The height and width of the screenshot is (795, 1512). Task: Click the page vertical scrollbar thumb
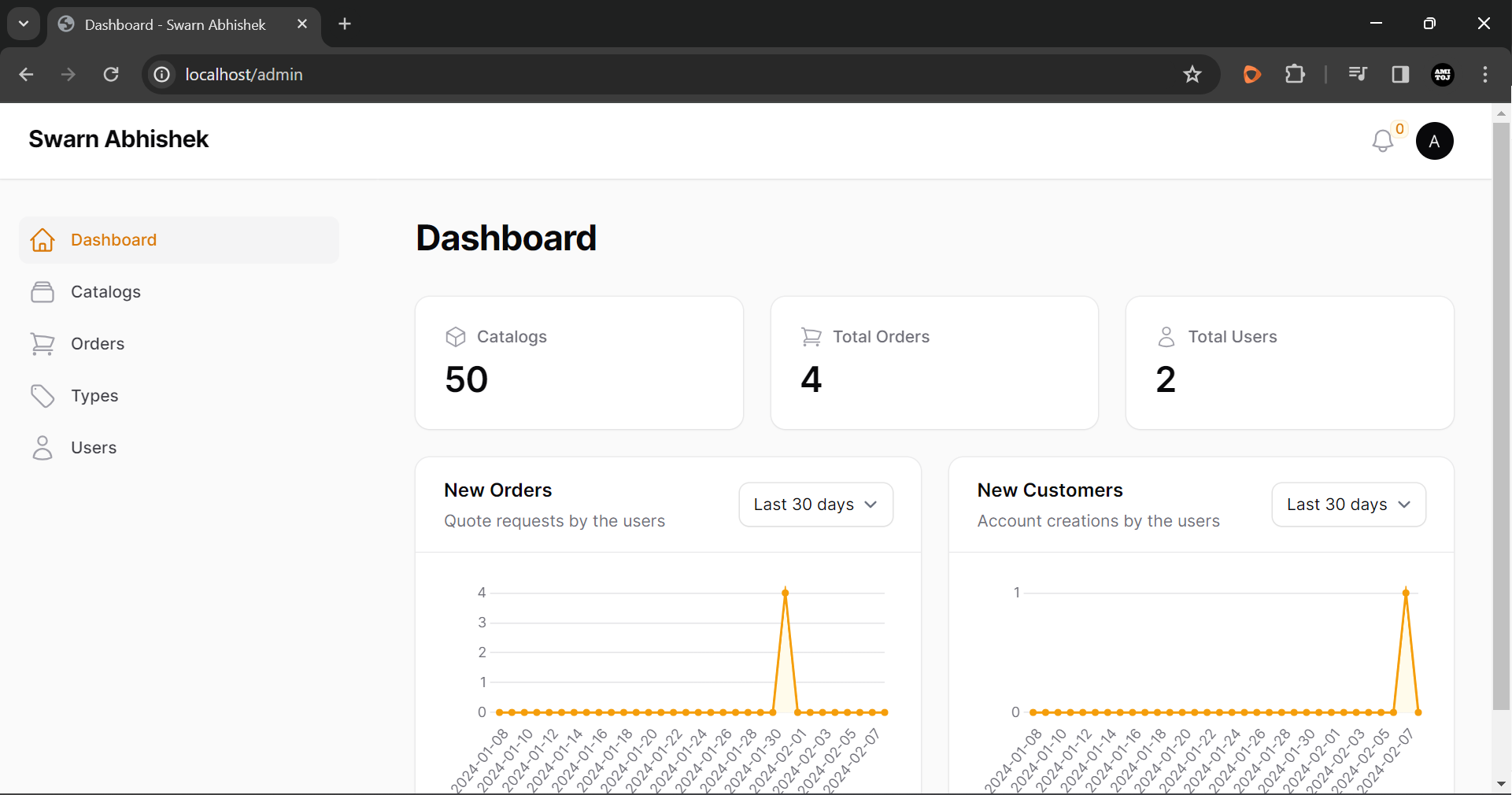(x=1501, y=416)
